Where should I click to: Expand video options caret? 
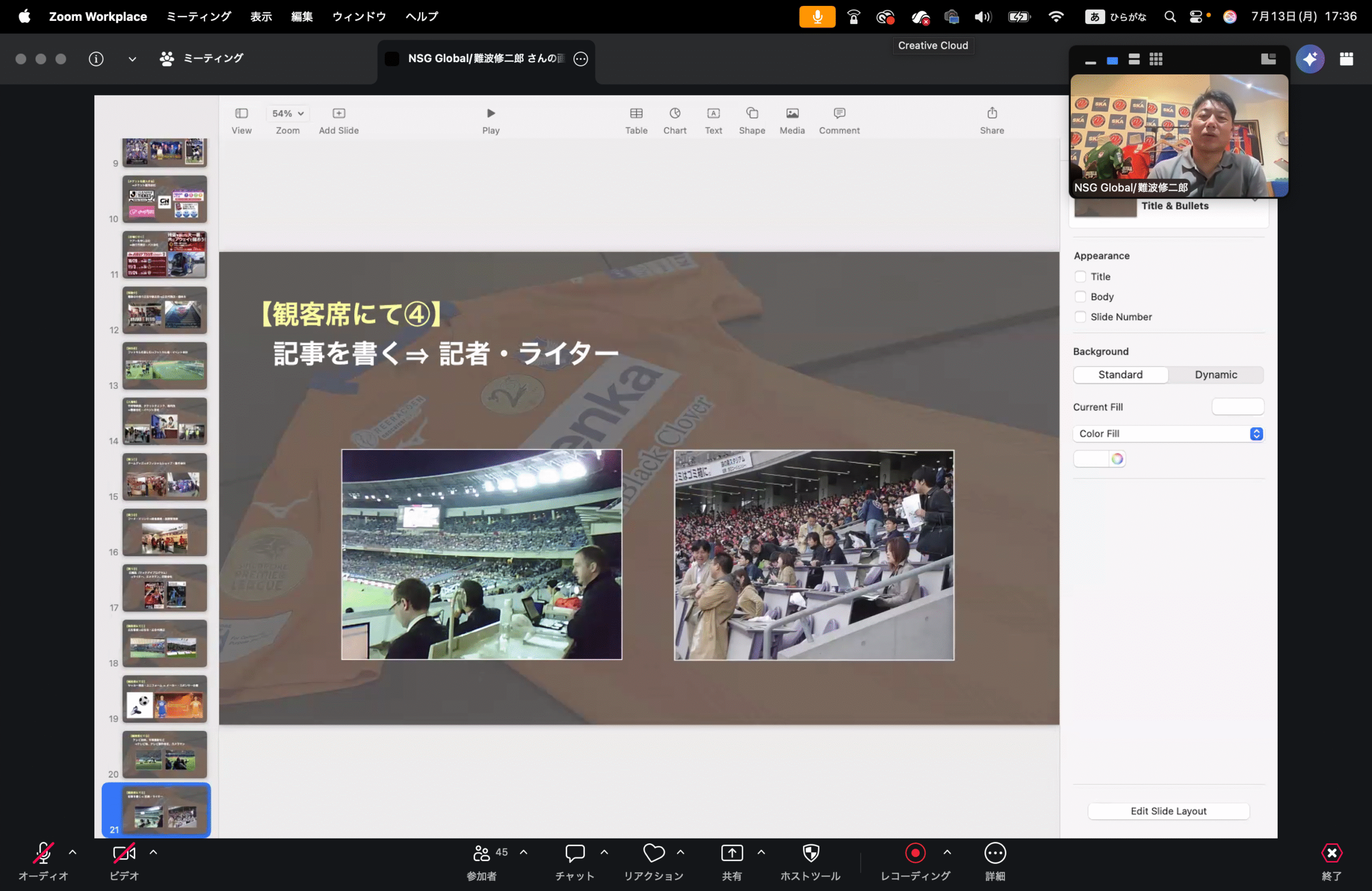(x=153, y=851)
